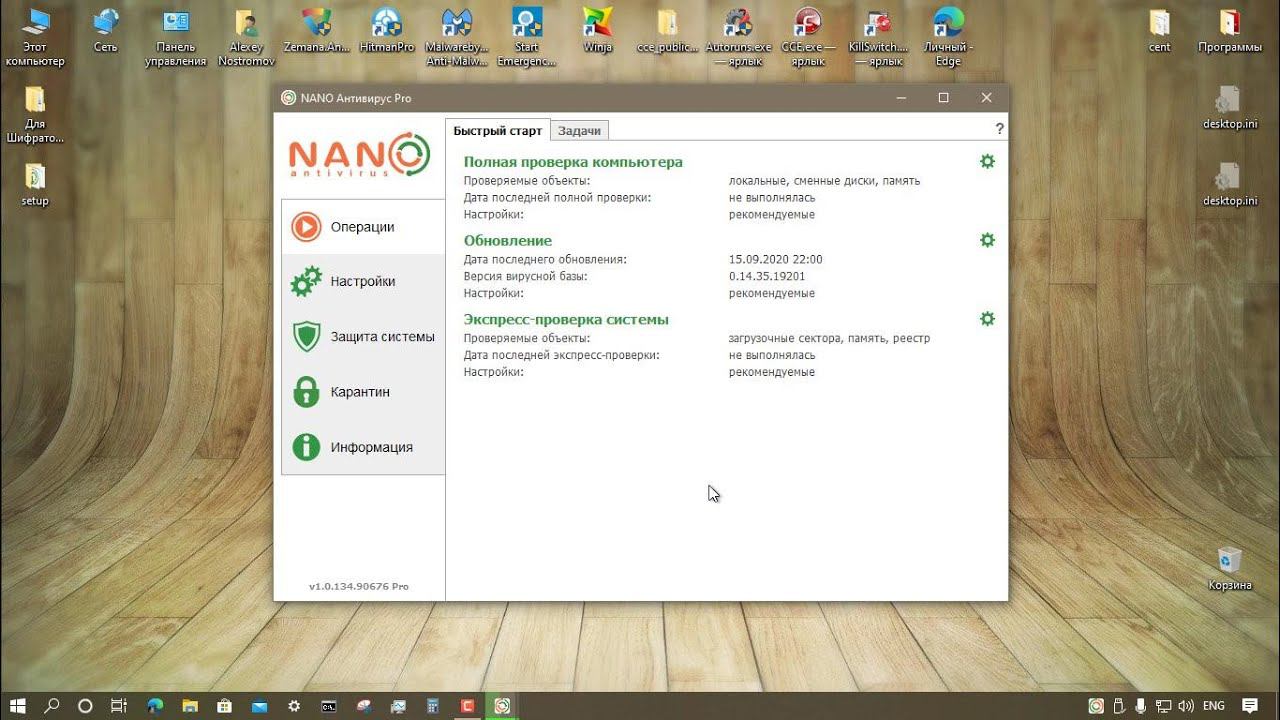Switch the ENG input language indicator

point(1214,706)
